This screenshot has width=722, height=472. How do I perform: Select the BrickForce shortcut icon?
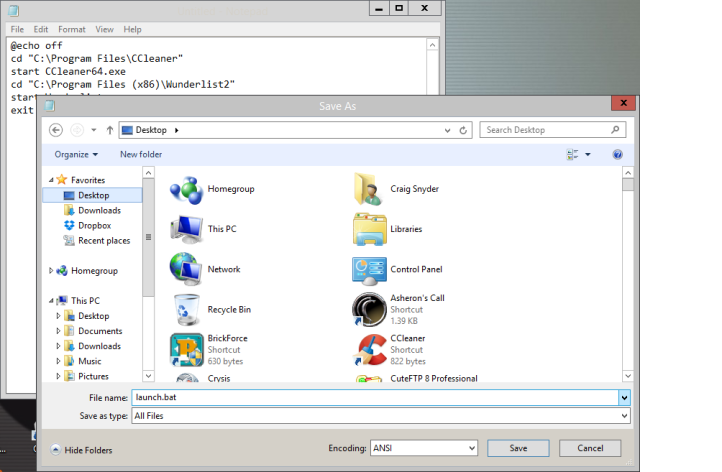[x=186, y=350]
